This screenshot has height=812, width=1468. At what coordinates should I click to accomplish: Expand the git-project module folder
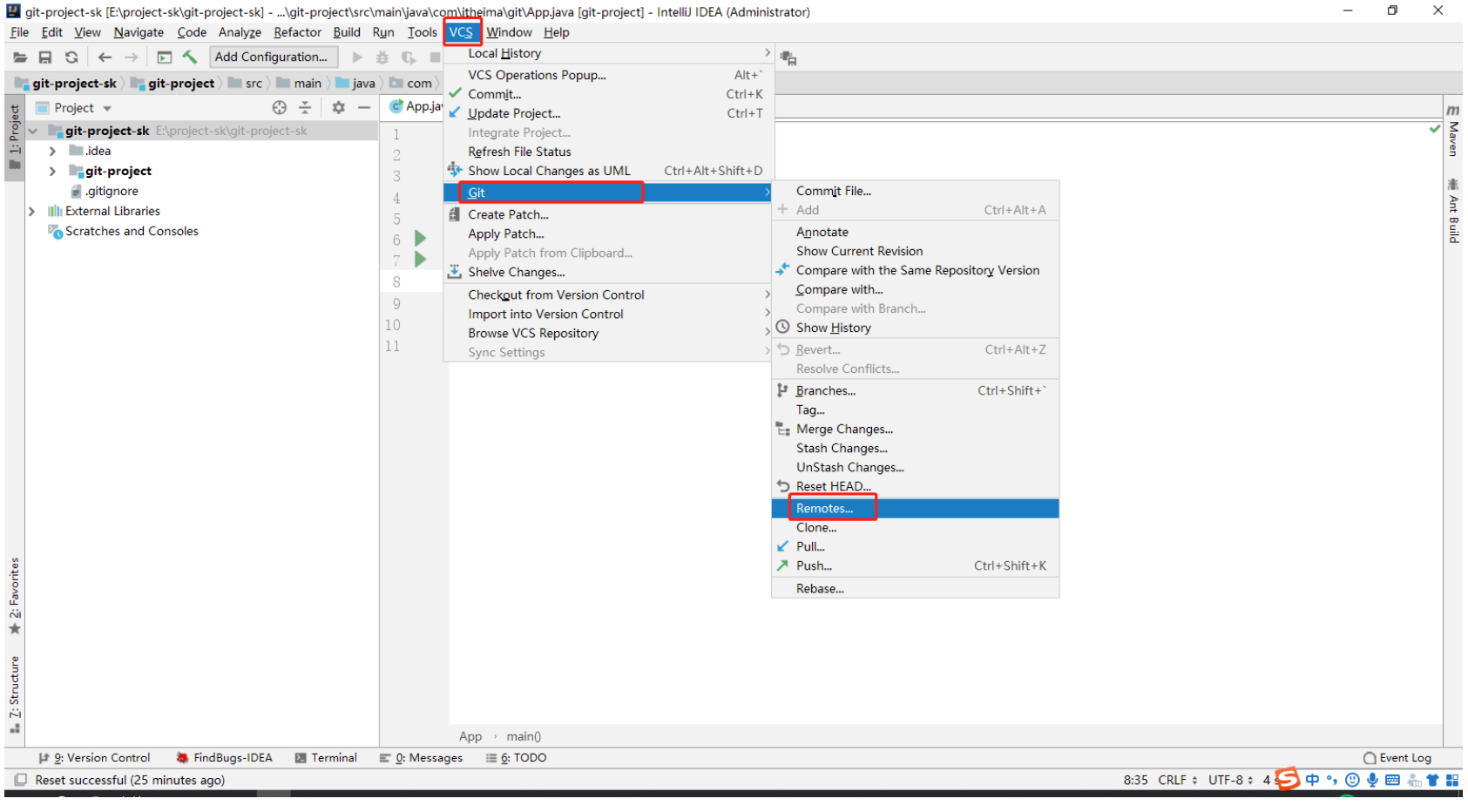pyautogui.click(x=52, y=172)
